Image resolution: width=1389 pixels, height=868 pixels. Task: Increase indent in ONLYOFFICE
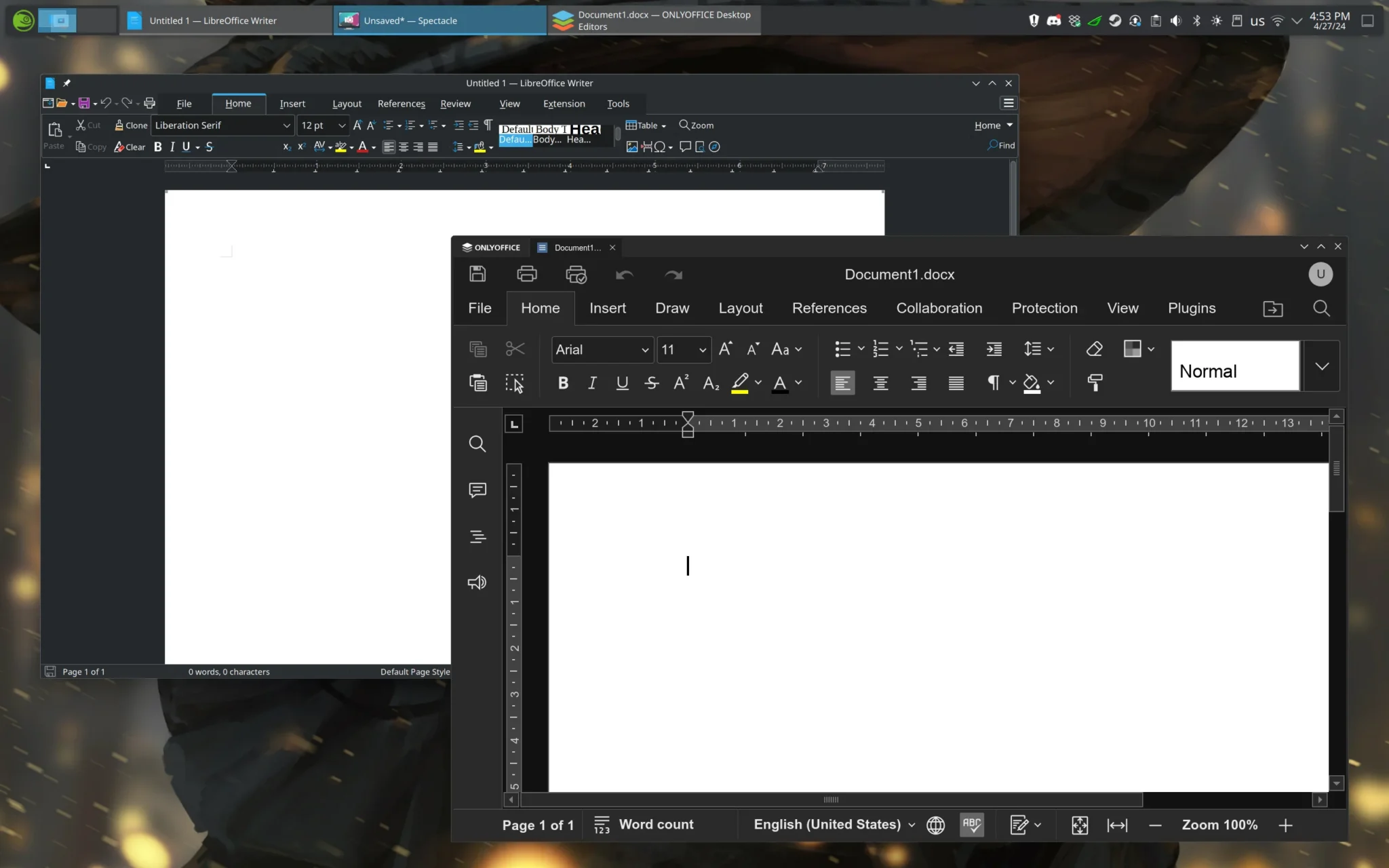pyautogui.click(x=994, y=349)
